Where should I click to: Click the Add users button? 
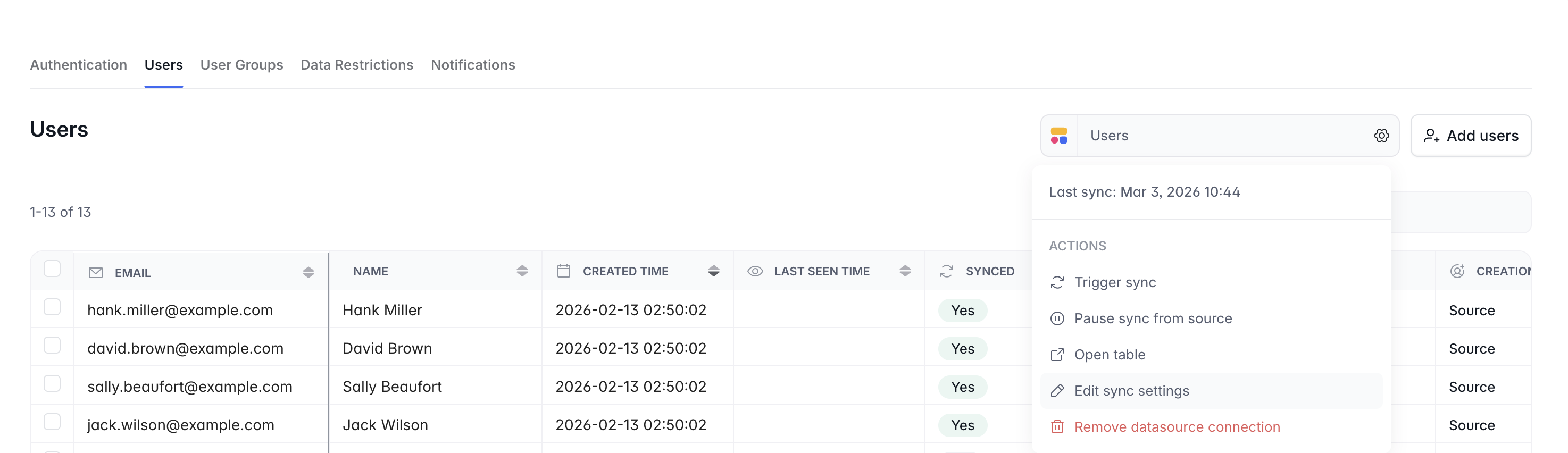[1470, 136]
